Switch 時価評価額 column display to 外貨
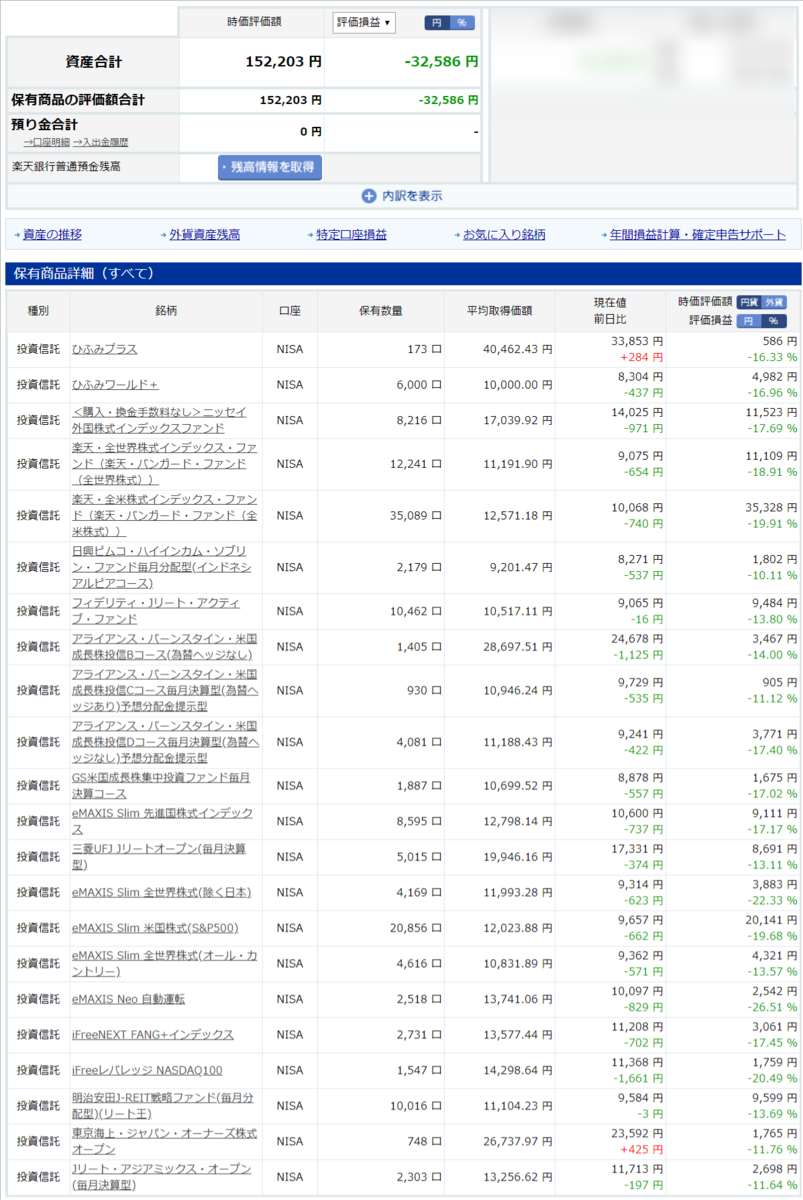 pos(773,303)
